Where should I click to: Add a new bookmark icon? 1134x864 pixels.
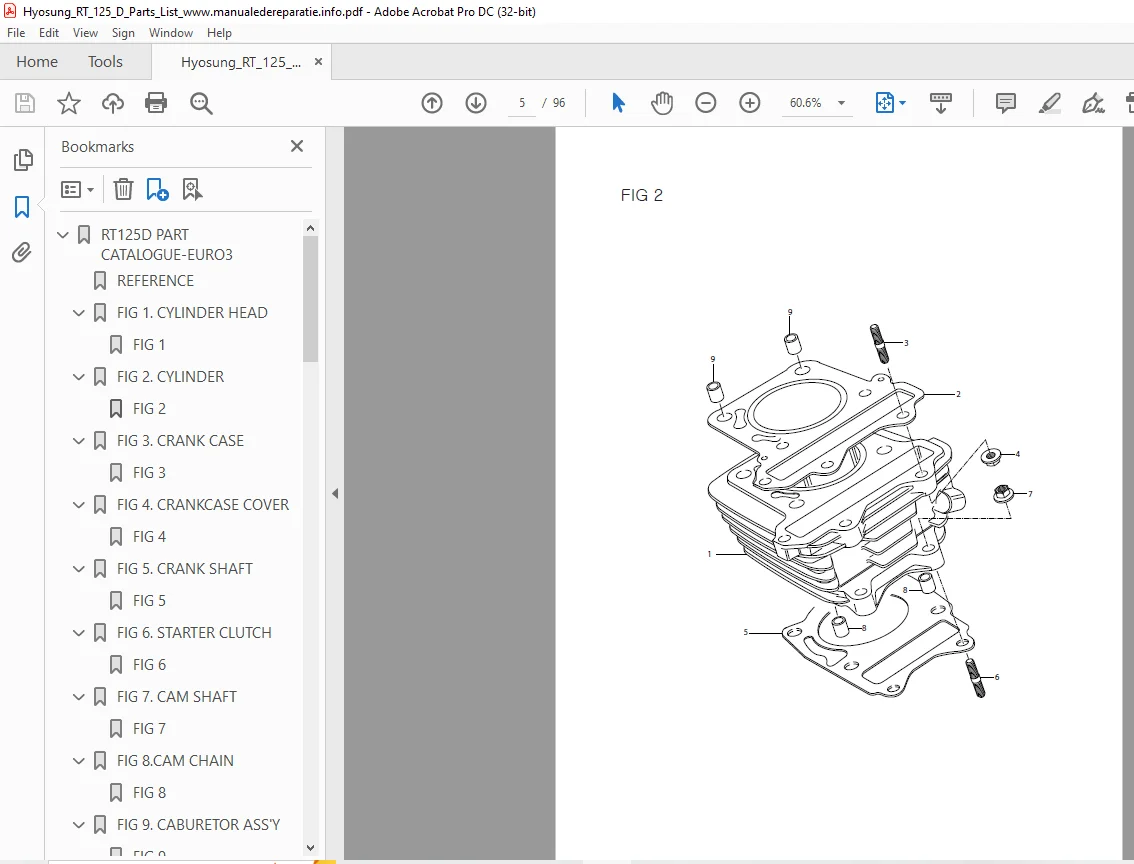[157, 189]
